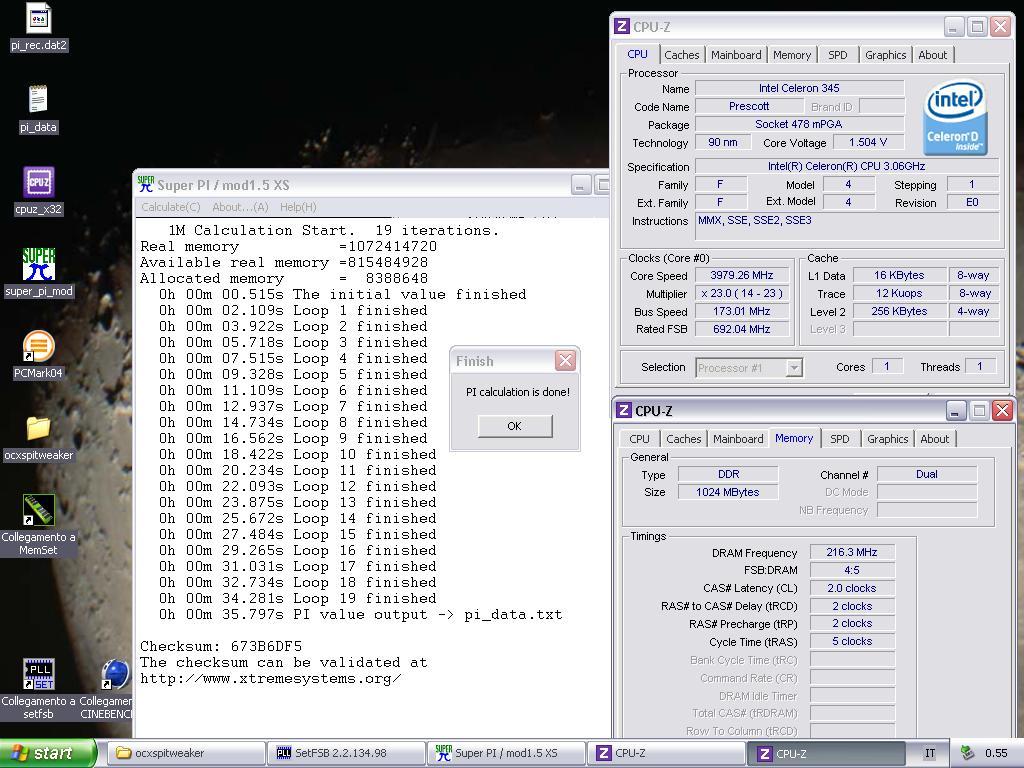Click the memory Type DDR field

[x=728, y=474]
